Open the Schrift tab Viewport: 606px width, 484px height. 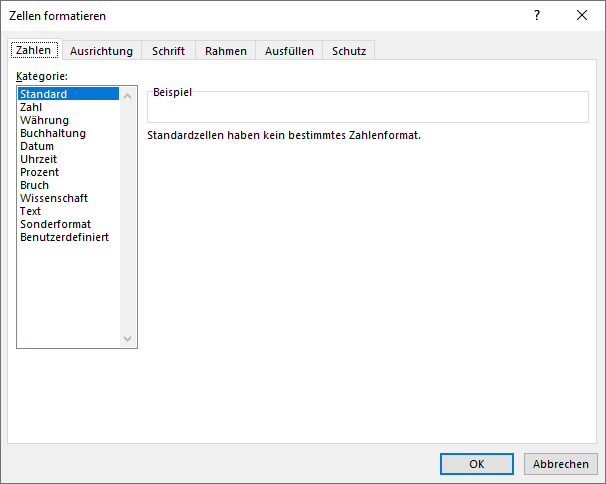[168, 51]
